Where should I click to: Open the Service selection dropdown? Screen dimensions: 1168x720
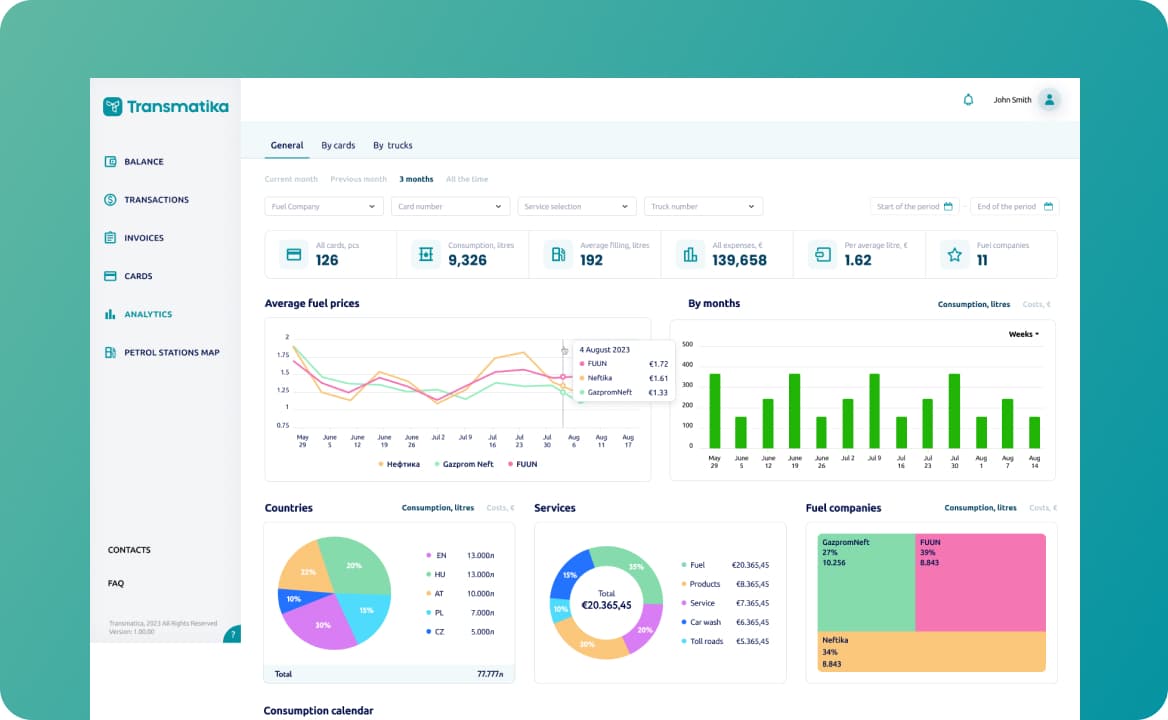[x=577, y=206]
